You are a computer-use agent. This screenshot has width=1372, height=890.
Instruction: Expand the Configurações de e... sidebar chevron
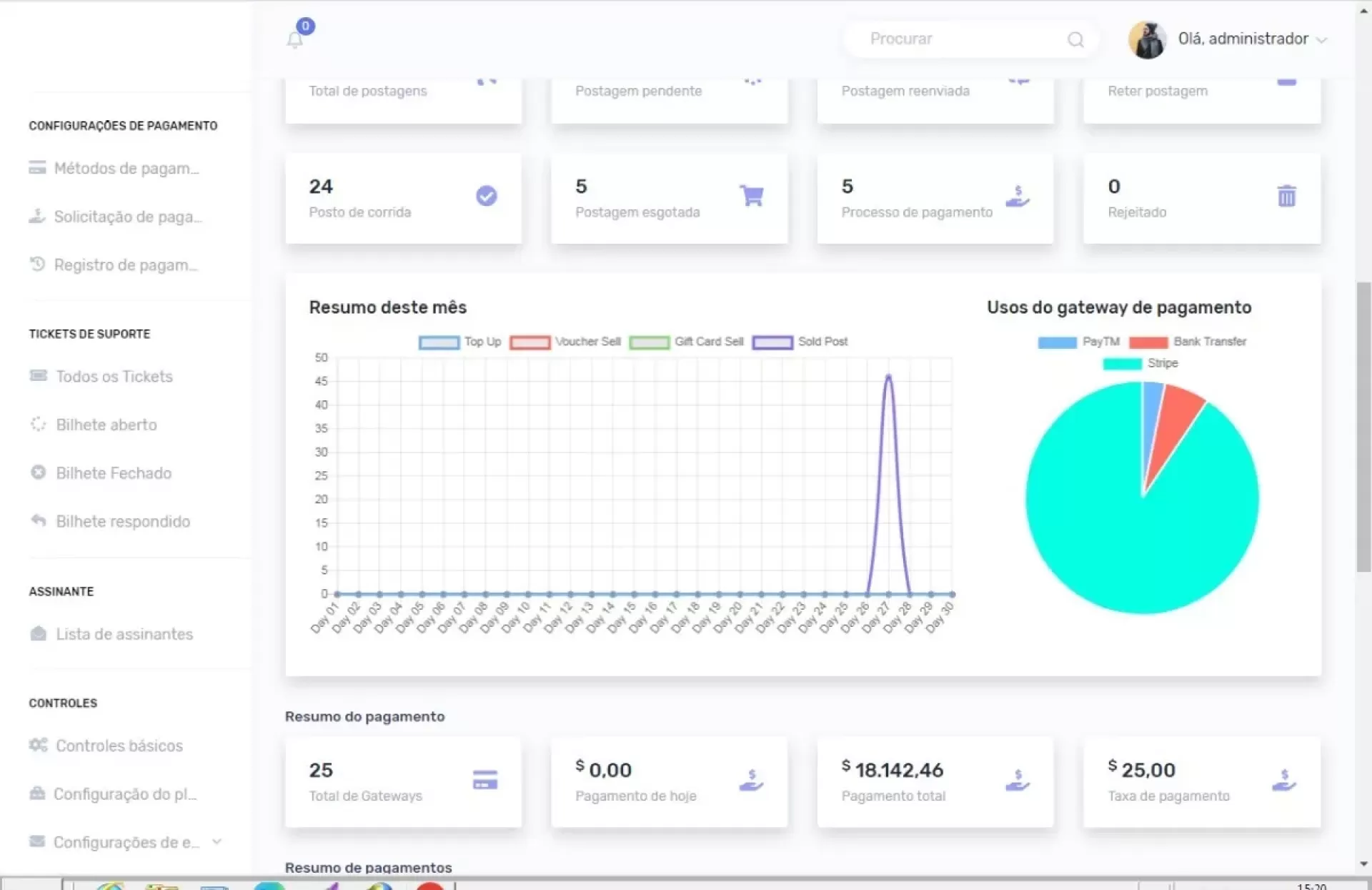[x=217, y=841]
